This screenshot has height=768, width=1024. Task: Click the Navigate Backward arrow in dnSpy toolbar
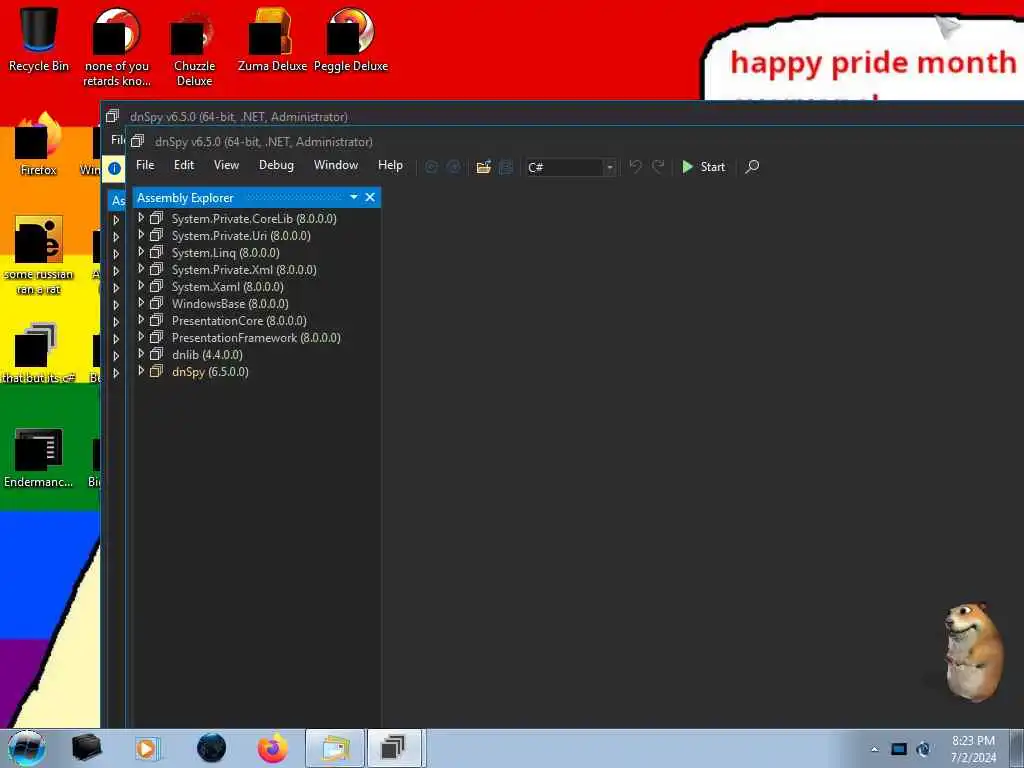click(x=431, y=167)
